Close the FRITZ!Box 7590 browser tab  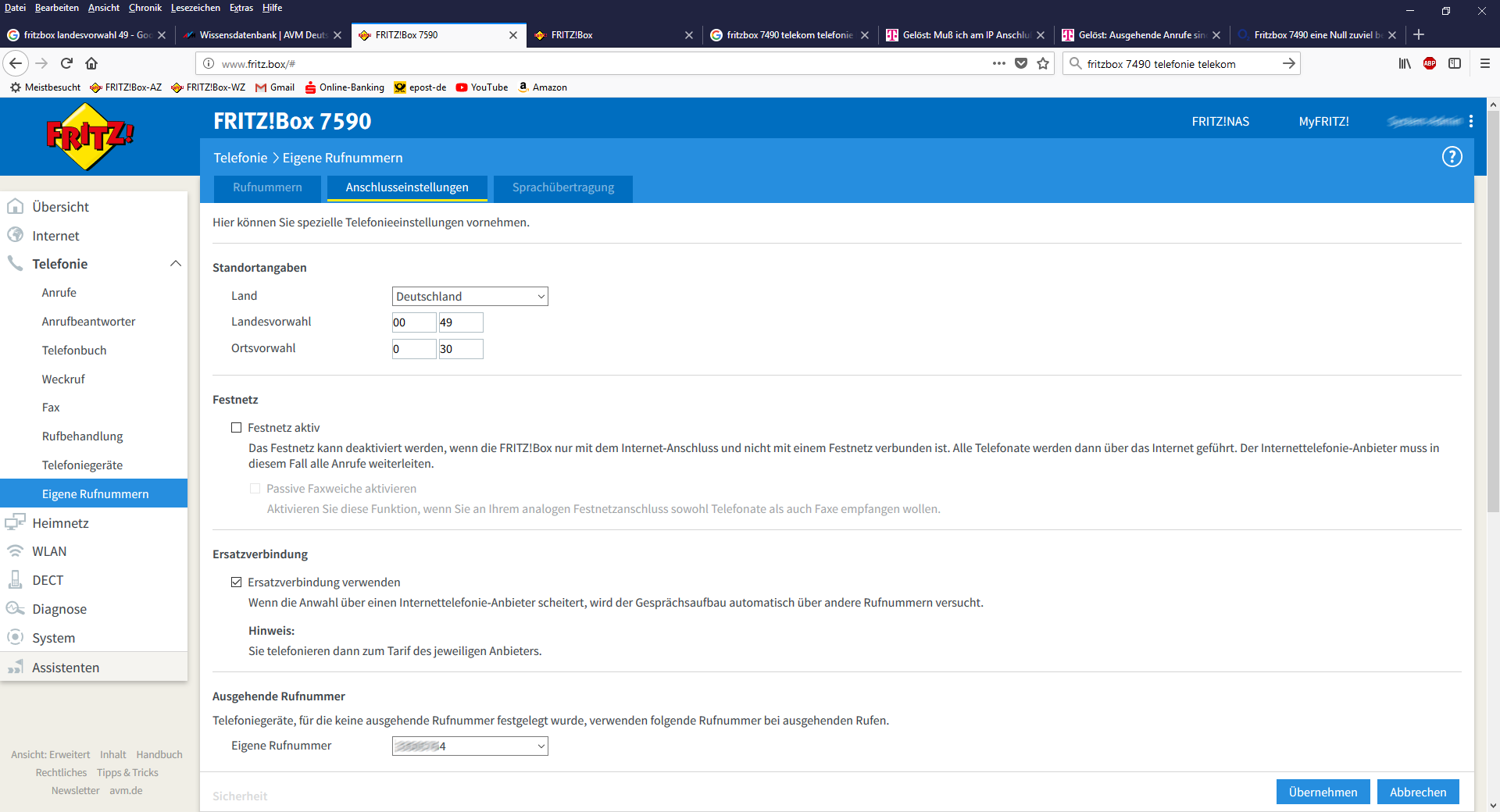click(x=512, y=34)
